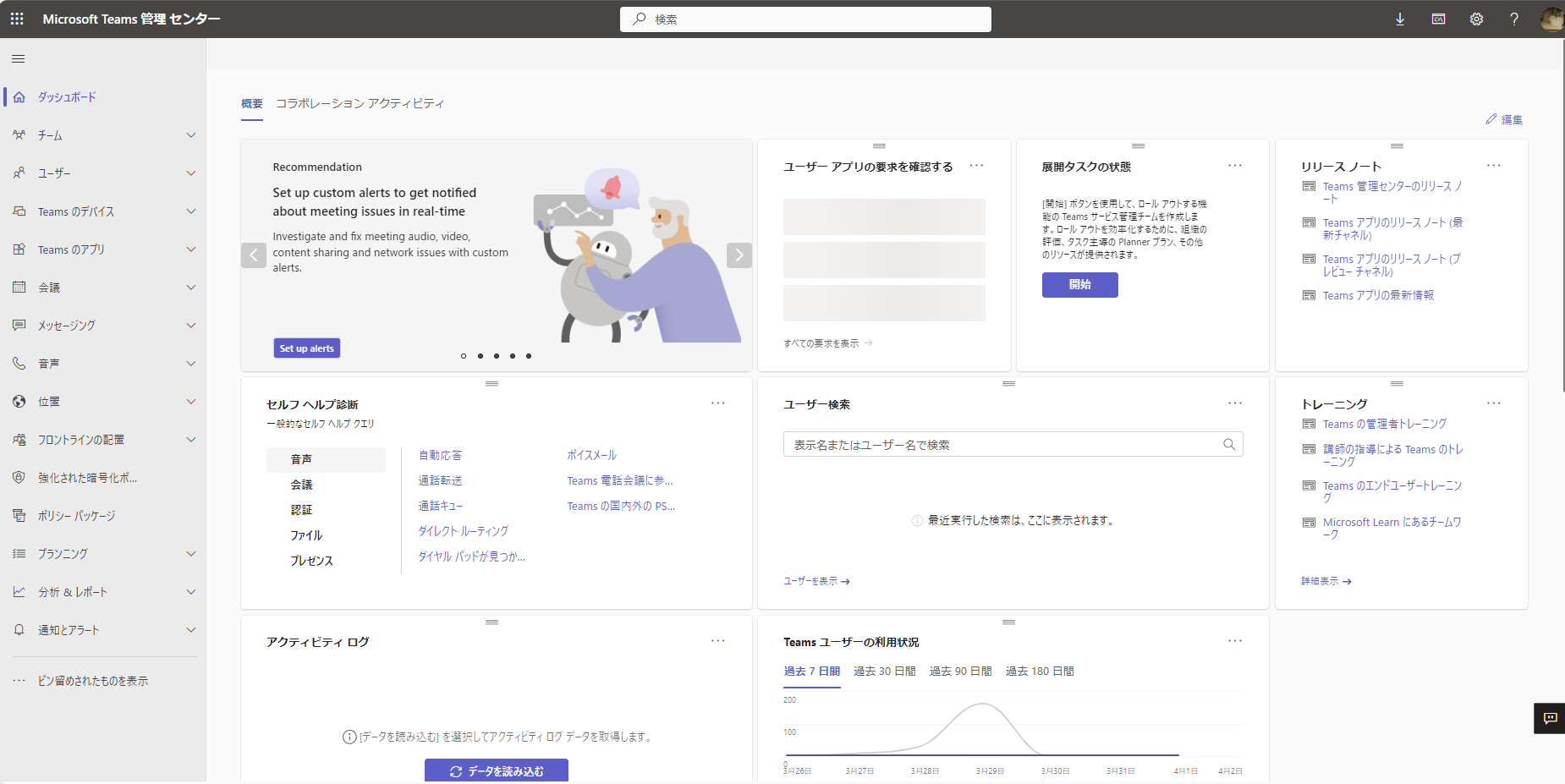This screenshot has width=1565, height=784.
Task: Select the last carousel dot indicator
Action: pyautogui.click(x=529, y=356)
